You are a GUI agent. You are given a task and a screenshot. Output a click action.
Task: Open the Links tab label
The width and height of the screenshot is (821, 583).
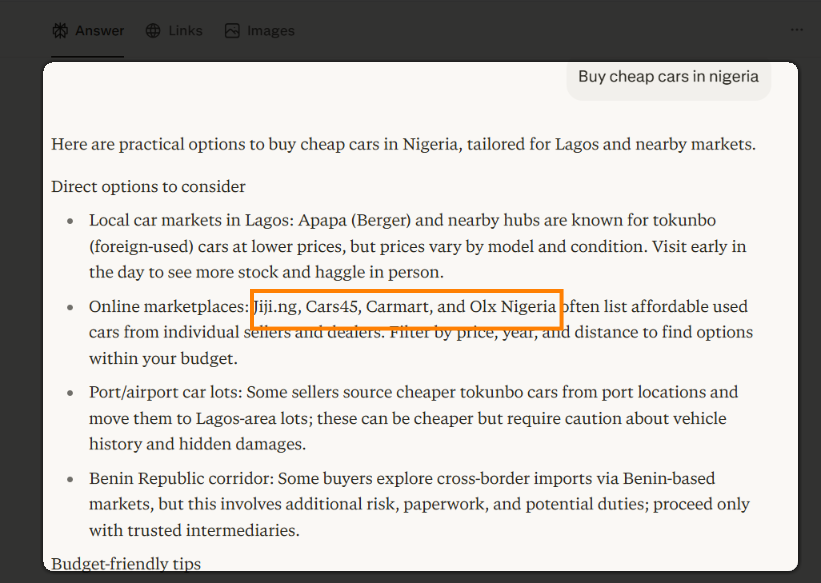[185, 31]
